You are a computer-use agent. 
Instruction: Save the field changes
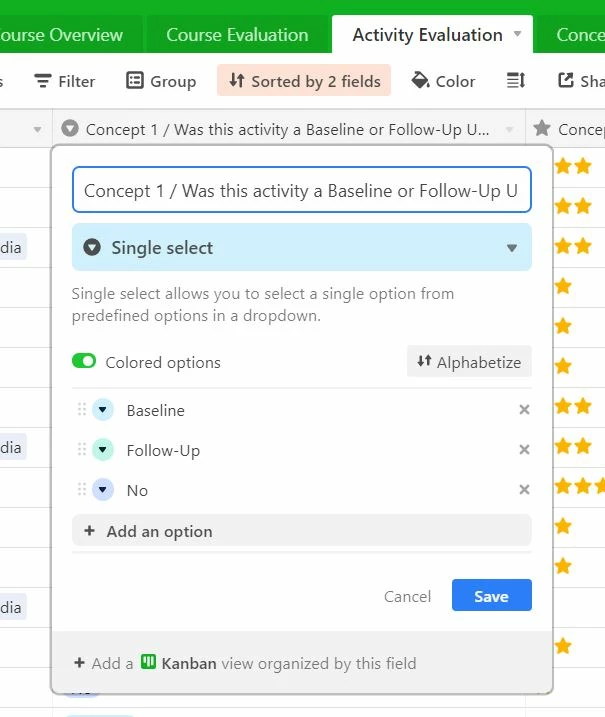coord(492,595)
